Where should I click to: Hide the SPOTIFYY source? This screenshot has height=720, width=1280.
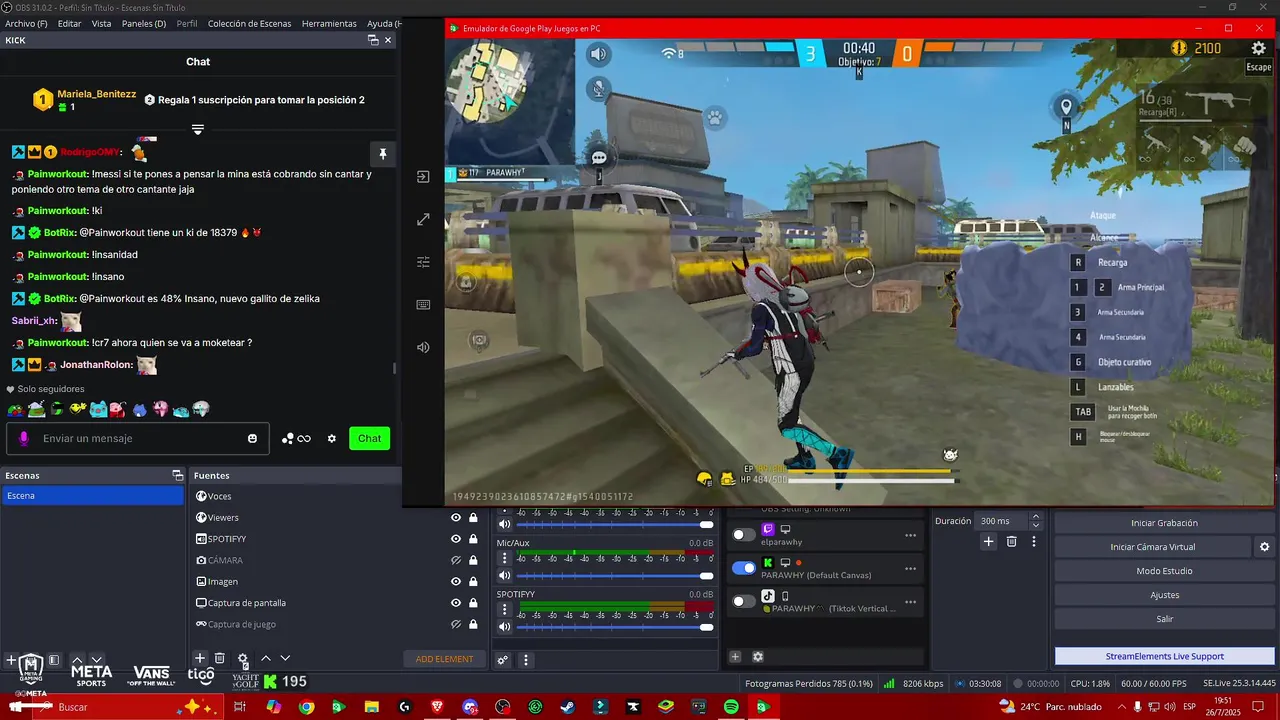456,539
